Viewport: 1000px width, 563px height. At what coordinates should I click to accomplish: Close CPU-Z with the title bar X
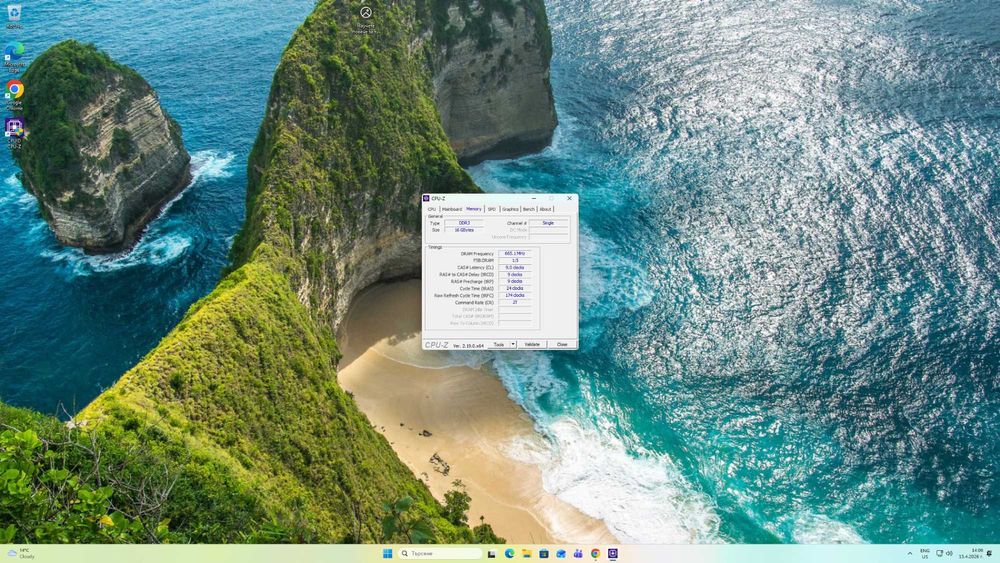pyautogui.click(x=570, y=198)
